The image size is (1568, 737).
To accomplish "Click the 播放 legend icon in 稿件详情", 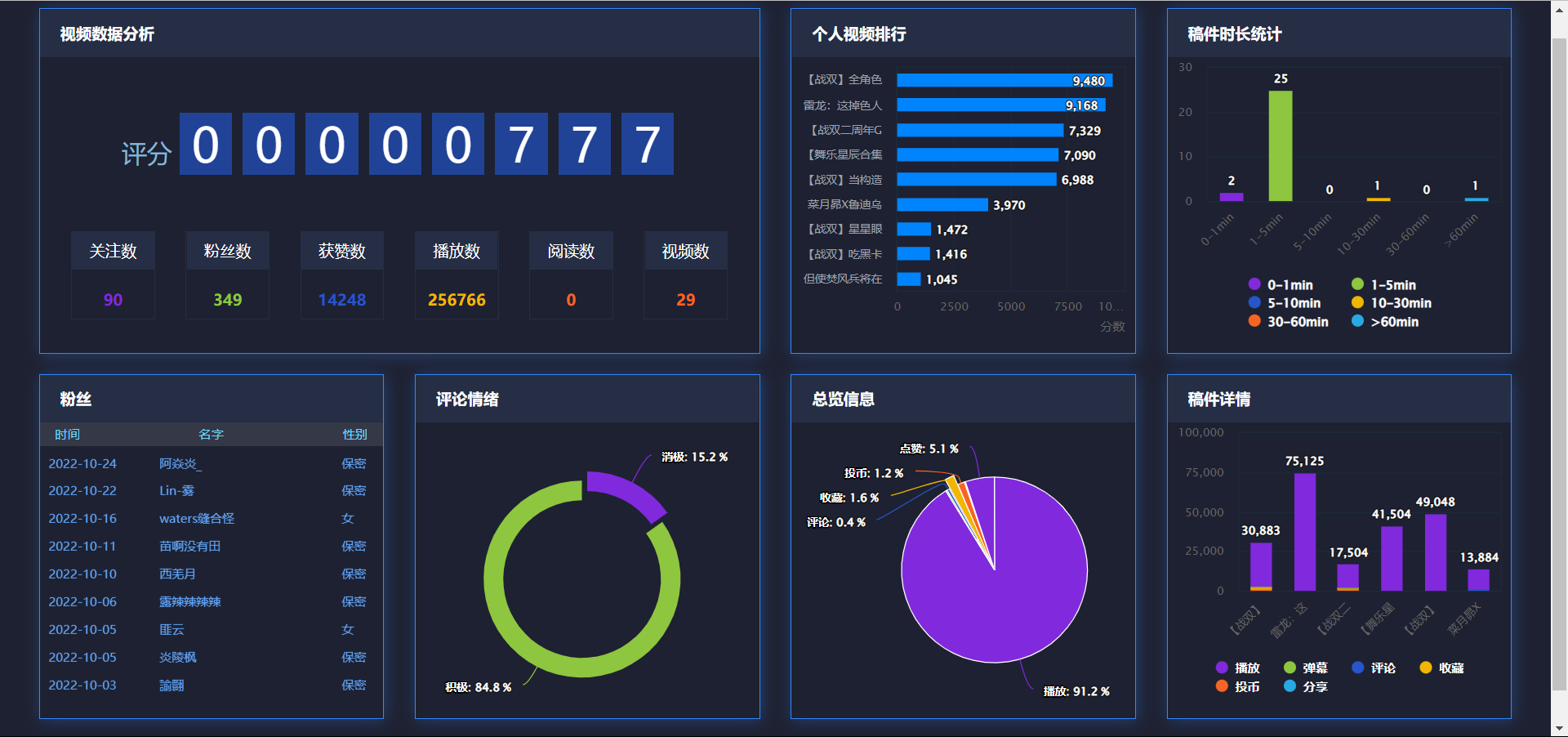I will tap(1222, 668).
